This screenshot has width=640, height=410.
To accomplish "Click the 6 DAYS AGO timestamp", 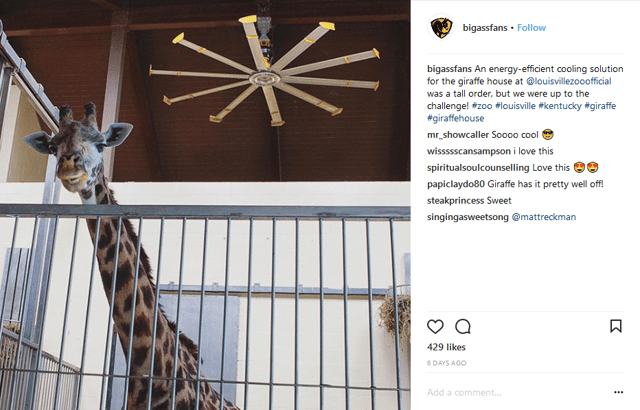I will click(x=447, y=363).
